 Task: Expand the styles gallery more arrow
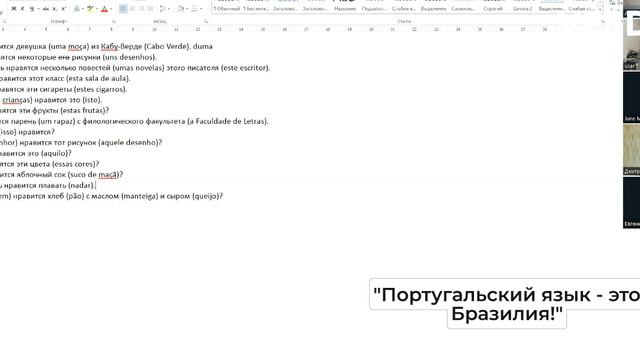point(601,10)
